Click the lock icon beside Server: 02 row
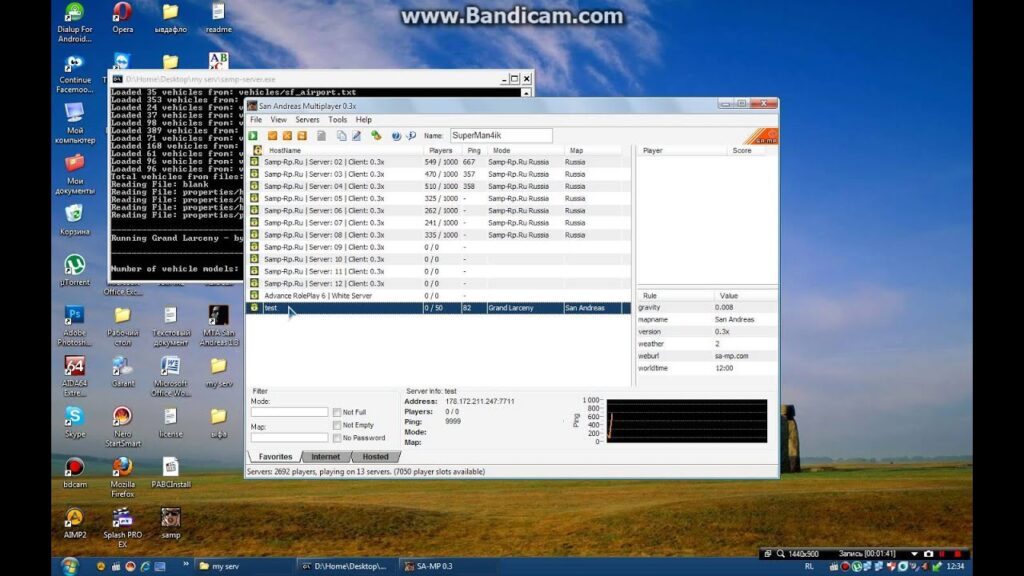 tap(254, 162)
